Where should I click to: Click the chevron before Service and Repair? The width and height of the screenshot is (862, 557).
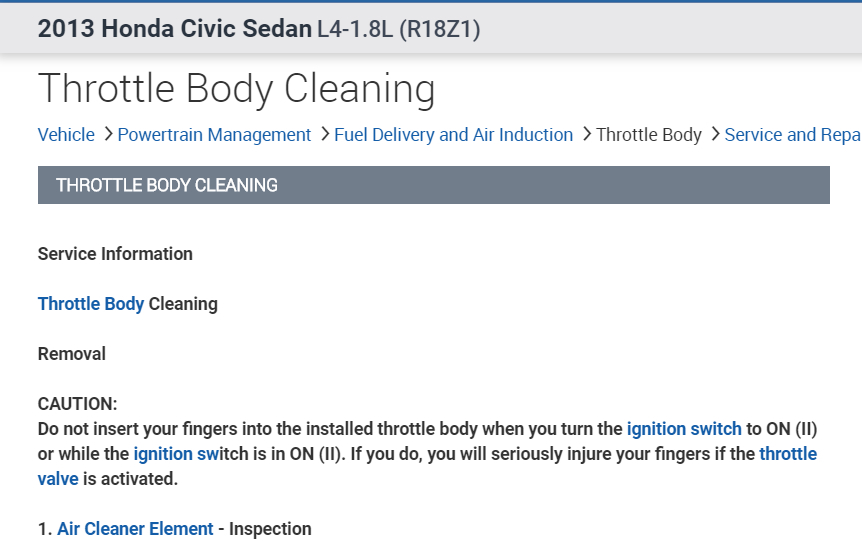[x=714, y=134]
